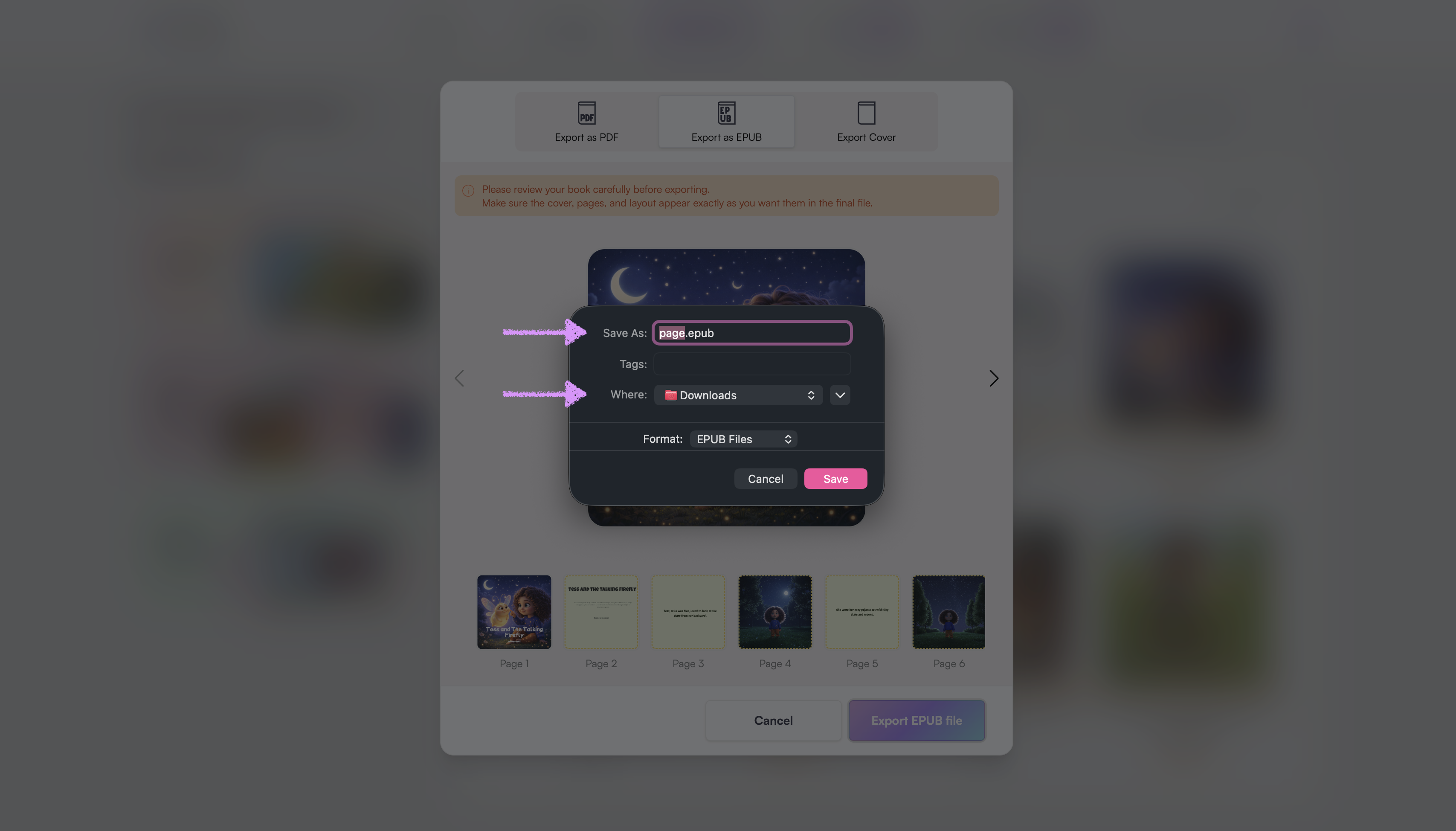Open the Where Downloads location dropdown

point(738,395)
